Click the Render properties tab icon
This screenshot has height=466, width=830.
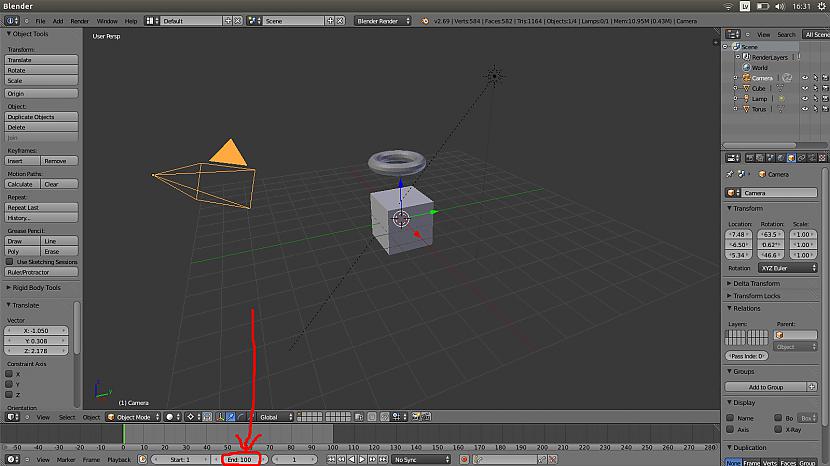[x=750, y=158]
